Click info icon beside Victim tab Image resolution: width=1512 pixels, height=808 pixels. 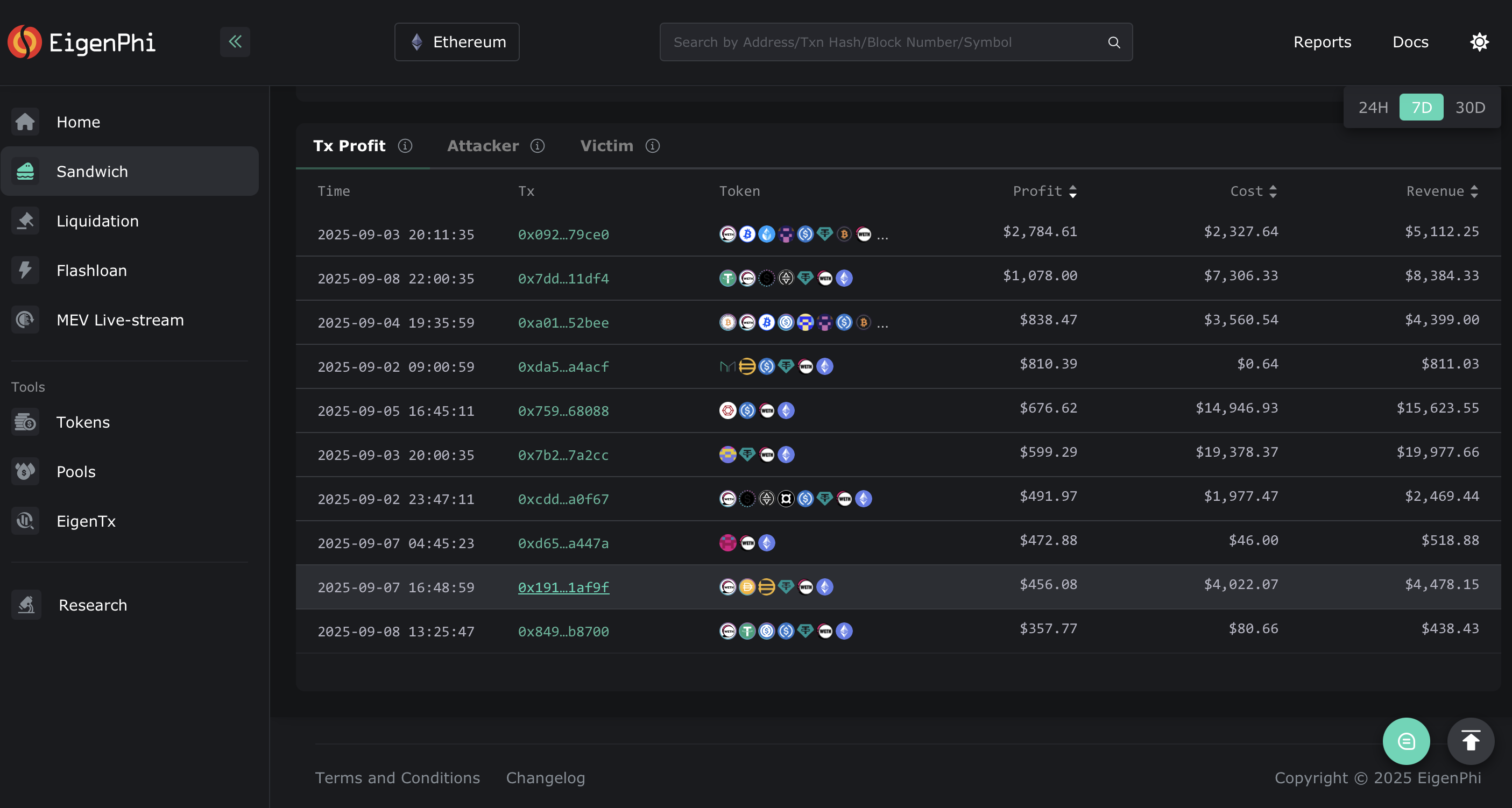pos(653,146)
